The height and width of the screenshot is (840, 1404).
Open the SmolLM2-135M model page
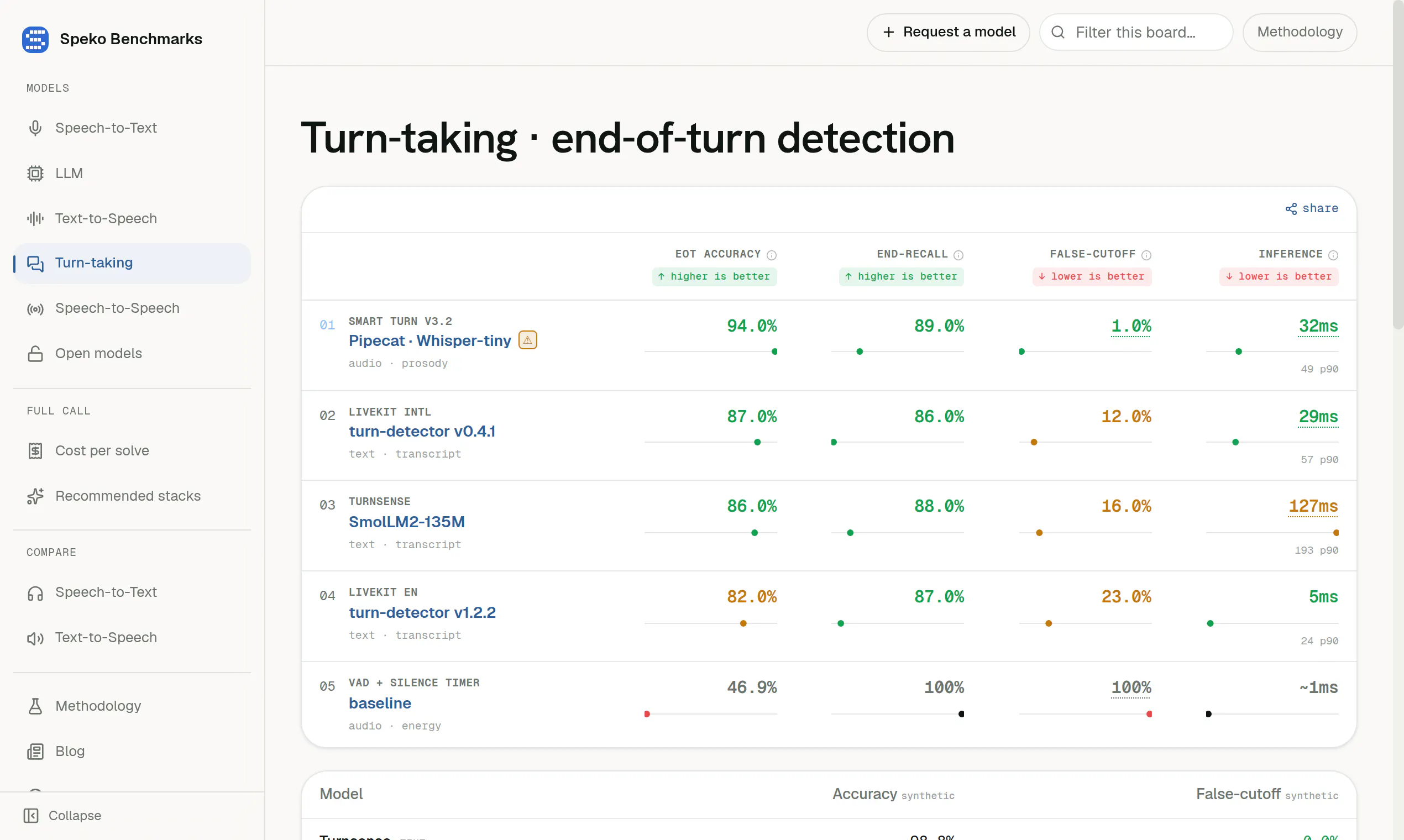[406, 522]
